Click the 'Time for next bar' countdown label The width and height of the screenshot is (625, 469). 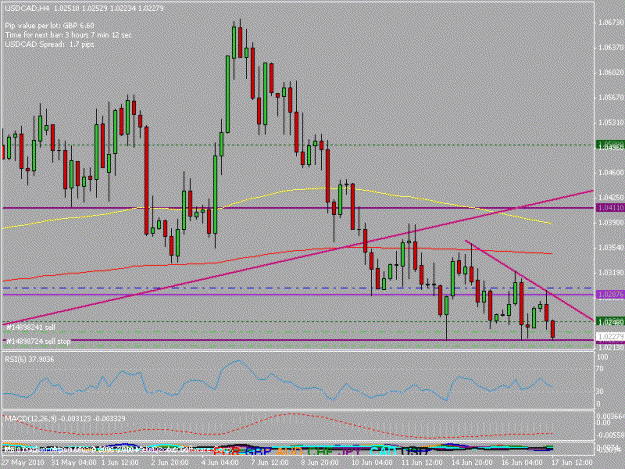point(68,35)
